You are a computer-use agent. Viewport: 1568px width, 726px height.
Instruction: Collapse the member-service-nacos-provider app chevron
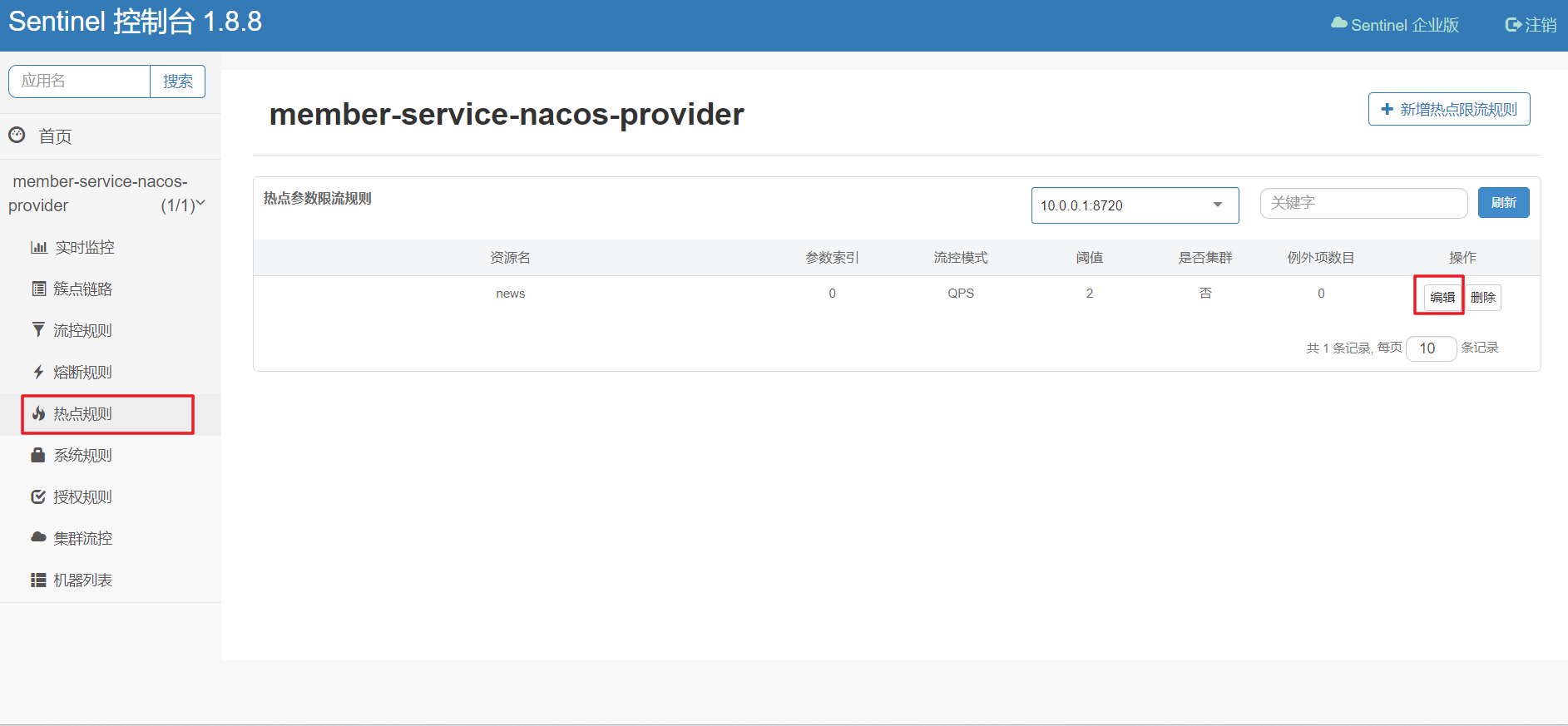[x=200, y=203]
